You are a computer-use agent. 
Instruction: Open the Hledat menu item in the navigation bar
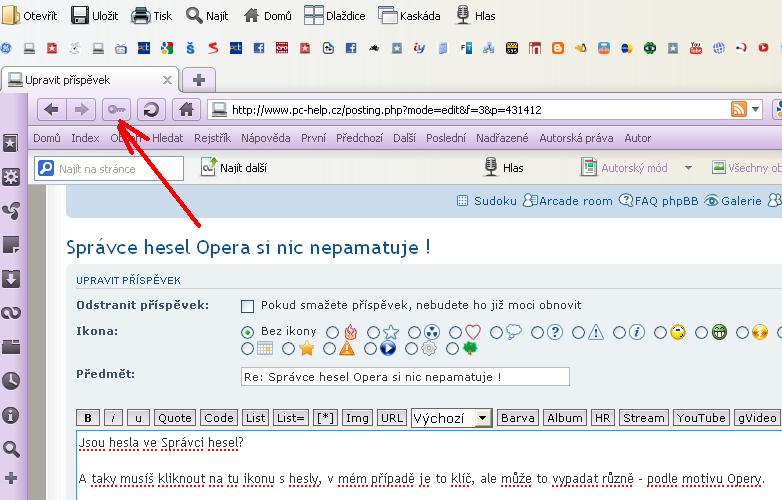(168, 138)
